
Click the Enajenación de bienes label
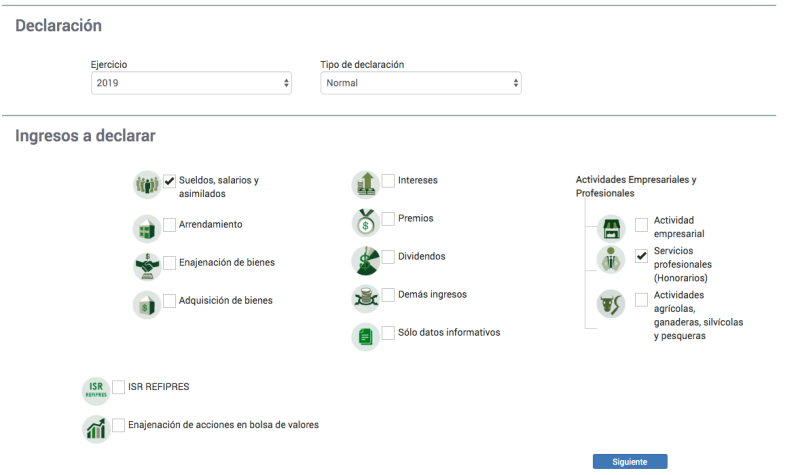click(x=227, y=262)
